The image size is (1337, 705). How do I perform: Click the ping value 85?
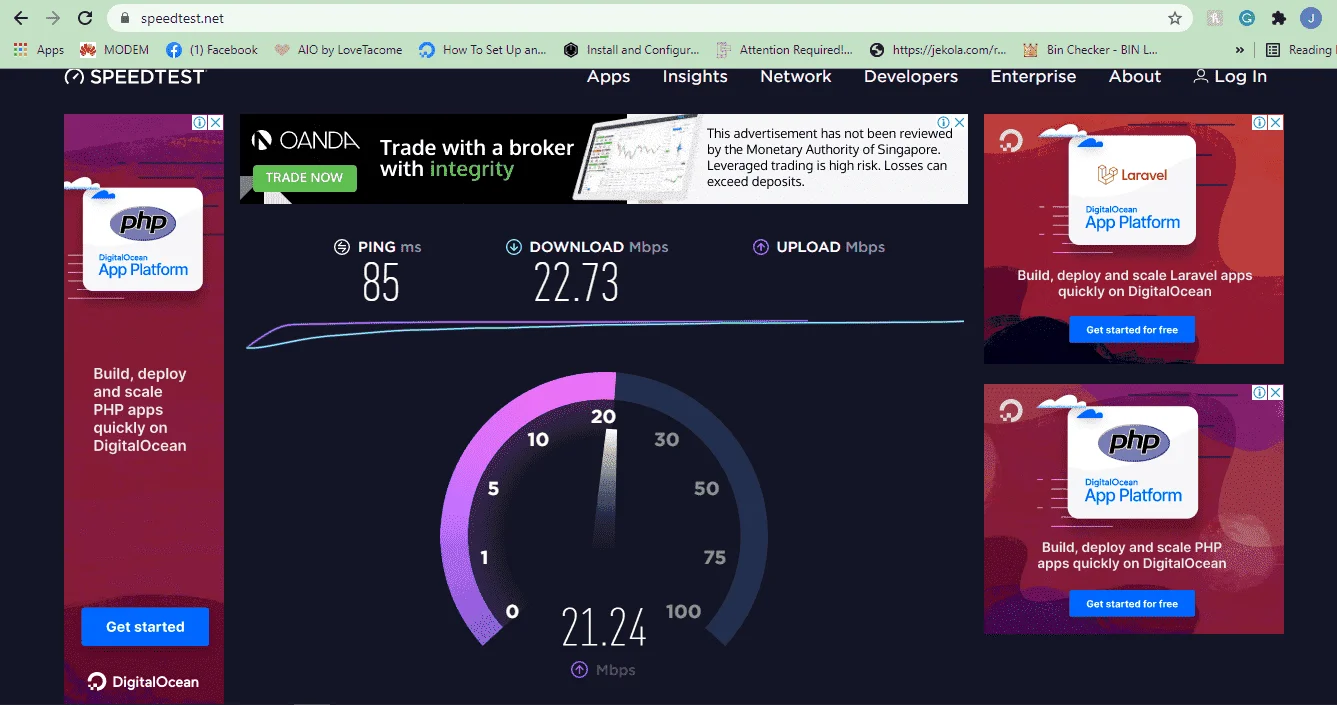(x=381, y=283)
